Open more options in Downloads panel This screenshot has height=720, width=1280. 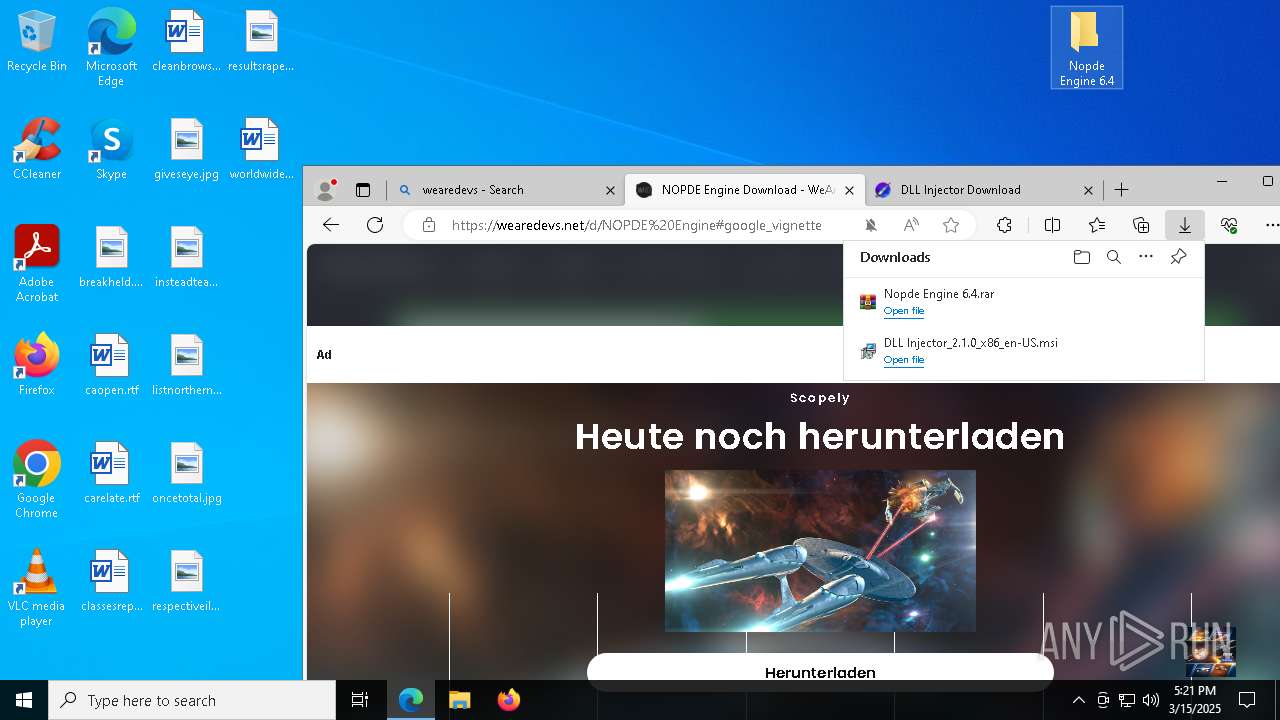pyautogui.click(x=1146, y=257)
